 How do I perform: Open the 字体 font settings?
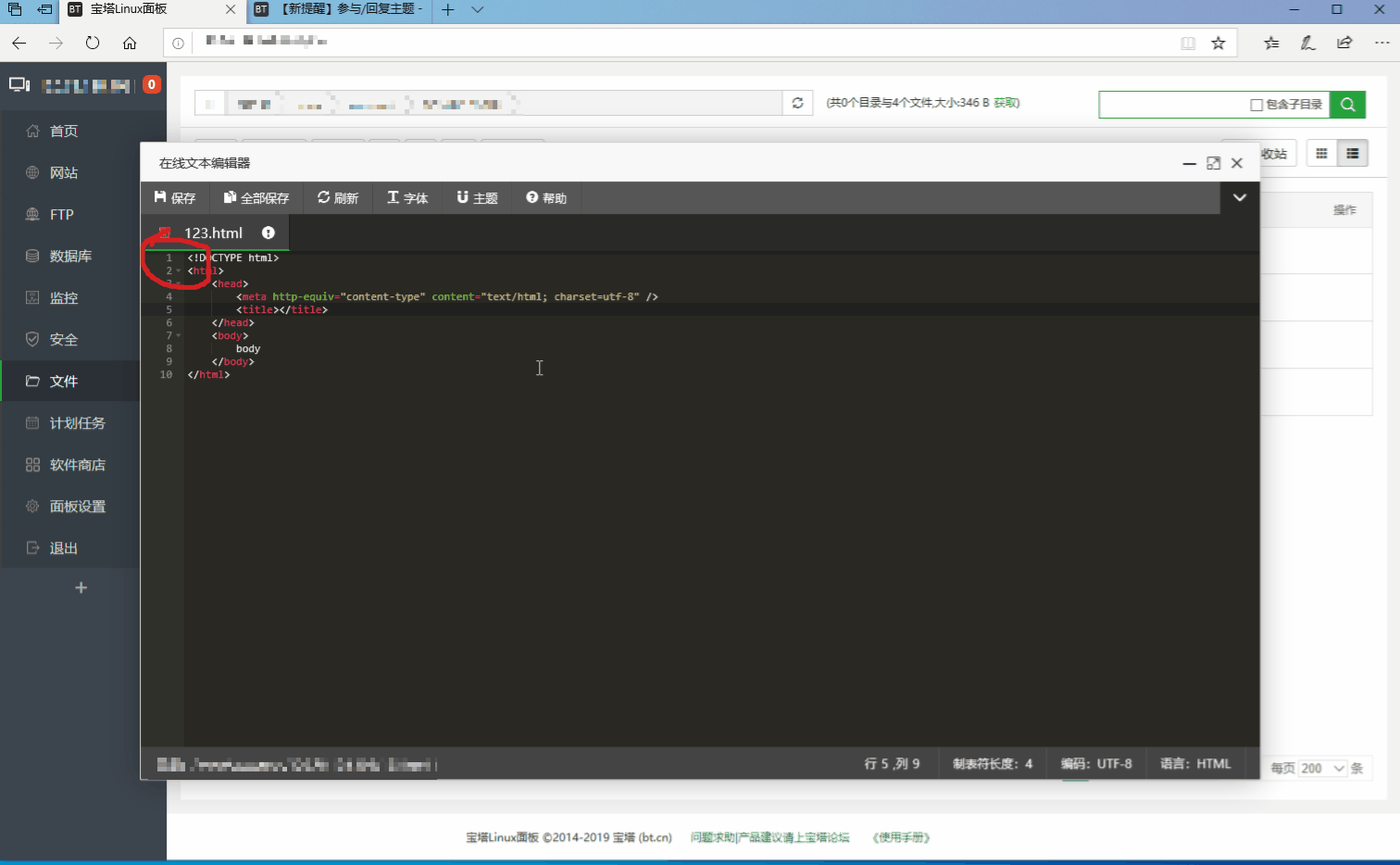407,197
